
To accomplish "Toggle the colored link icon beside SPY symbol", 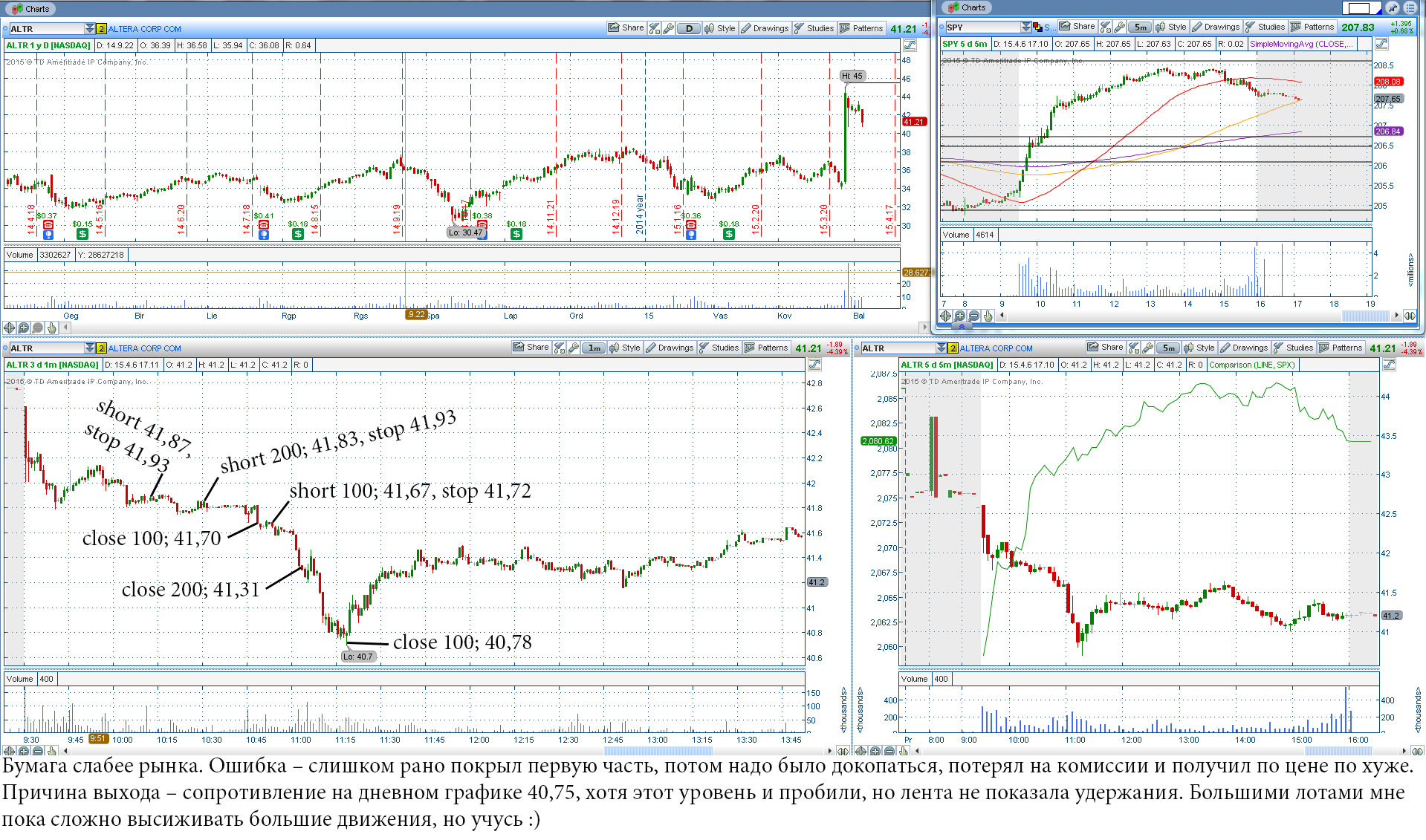I will (x=1037, y=27).
